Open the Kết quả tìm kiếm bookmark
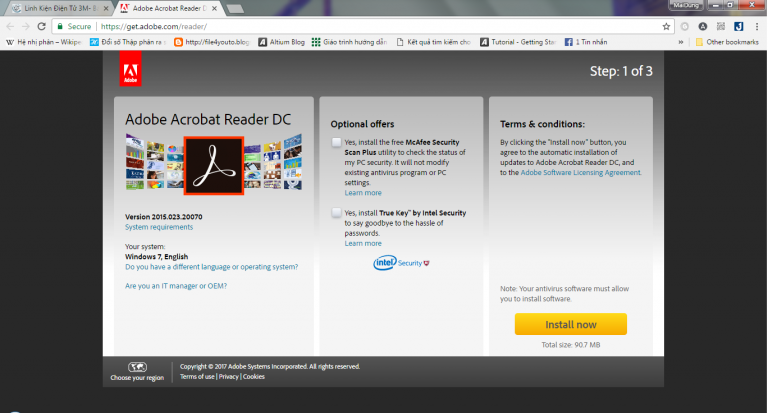The width and height of the screenshot is (768, 413). (x=434, y=42)
